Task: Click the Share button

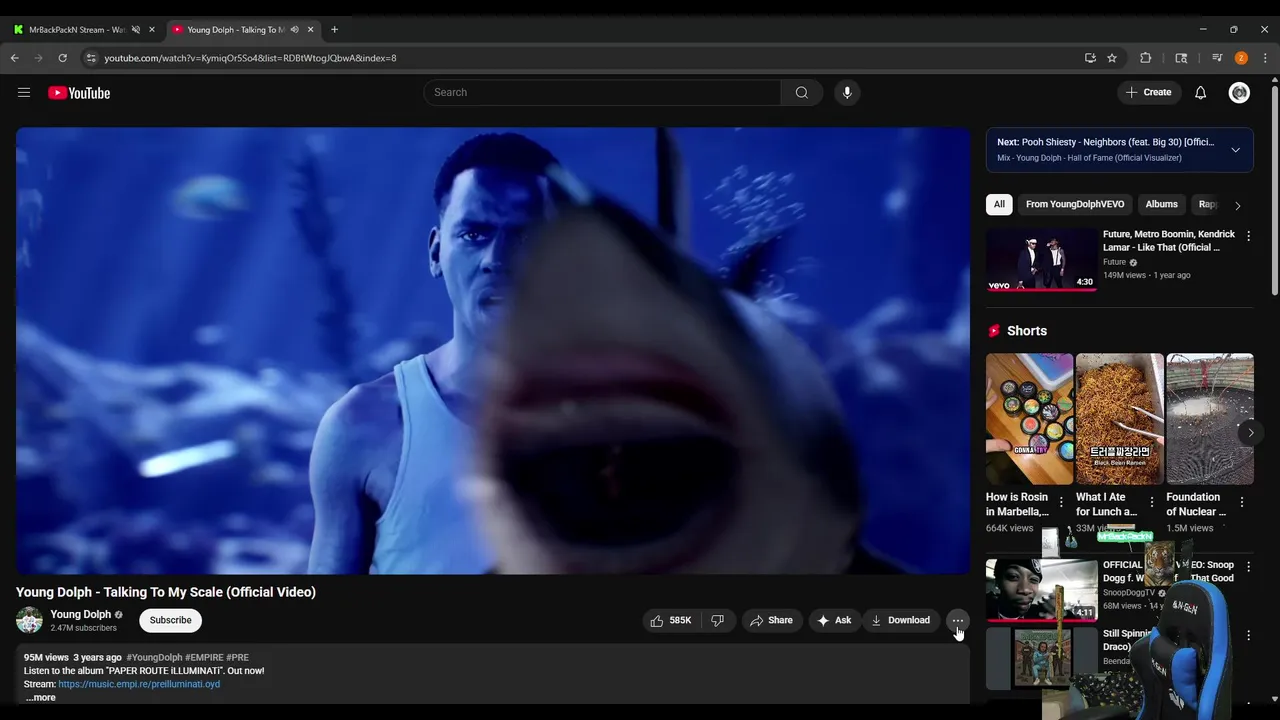Action: [x=771, y=621]
